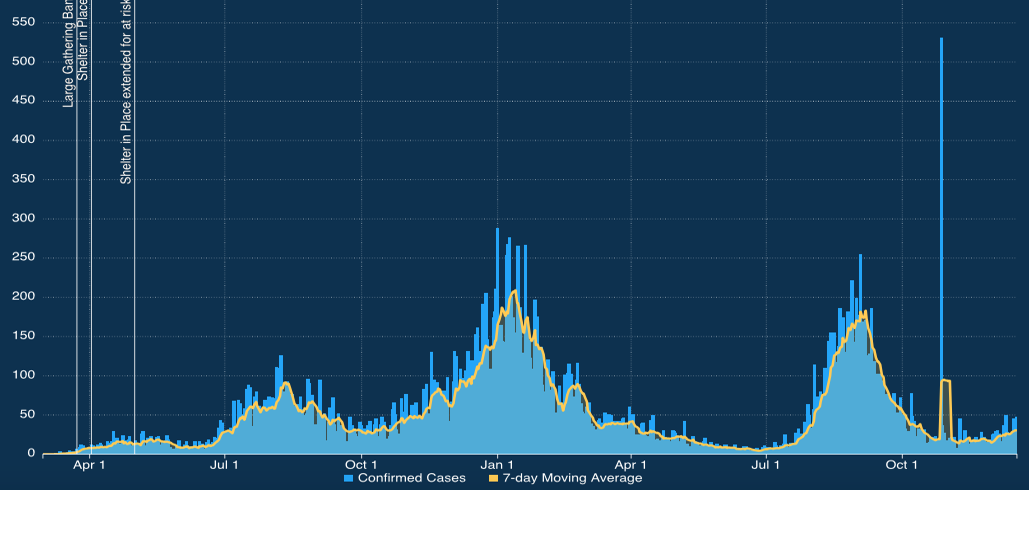Click the moving average peak near Jan 1

pos(515,291)
